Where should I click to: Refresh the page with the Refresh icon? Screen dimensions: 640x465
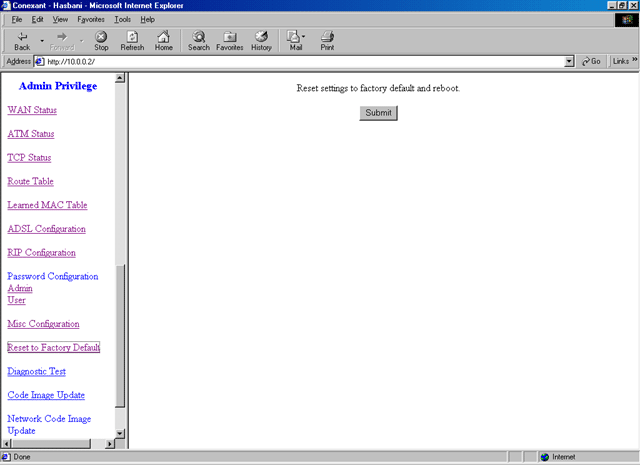tap(132, 37)
